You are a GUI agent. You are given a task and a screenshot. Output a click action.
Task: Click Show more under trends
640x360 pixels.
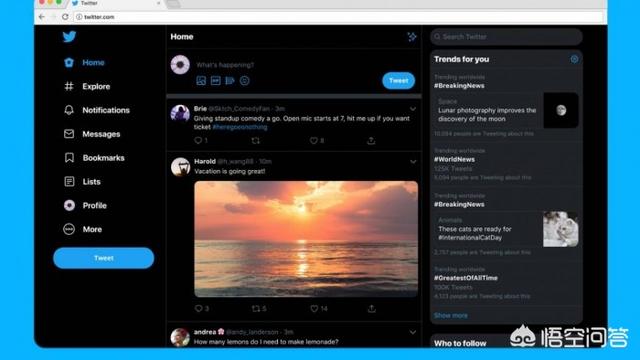pyautogui.click(x=451, y=316)
